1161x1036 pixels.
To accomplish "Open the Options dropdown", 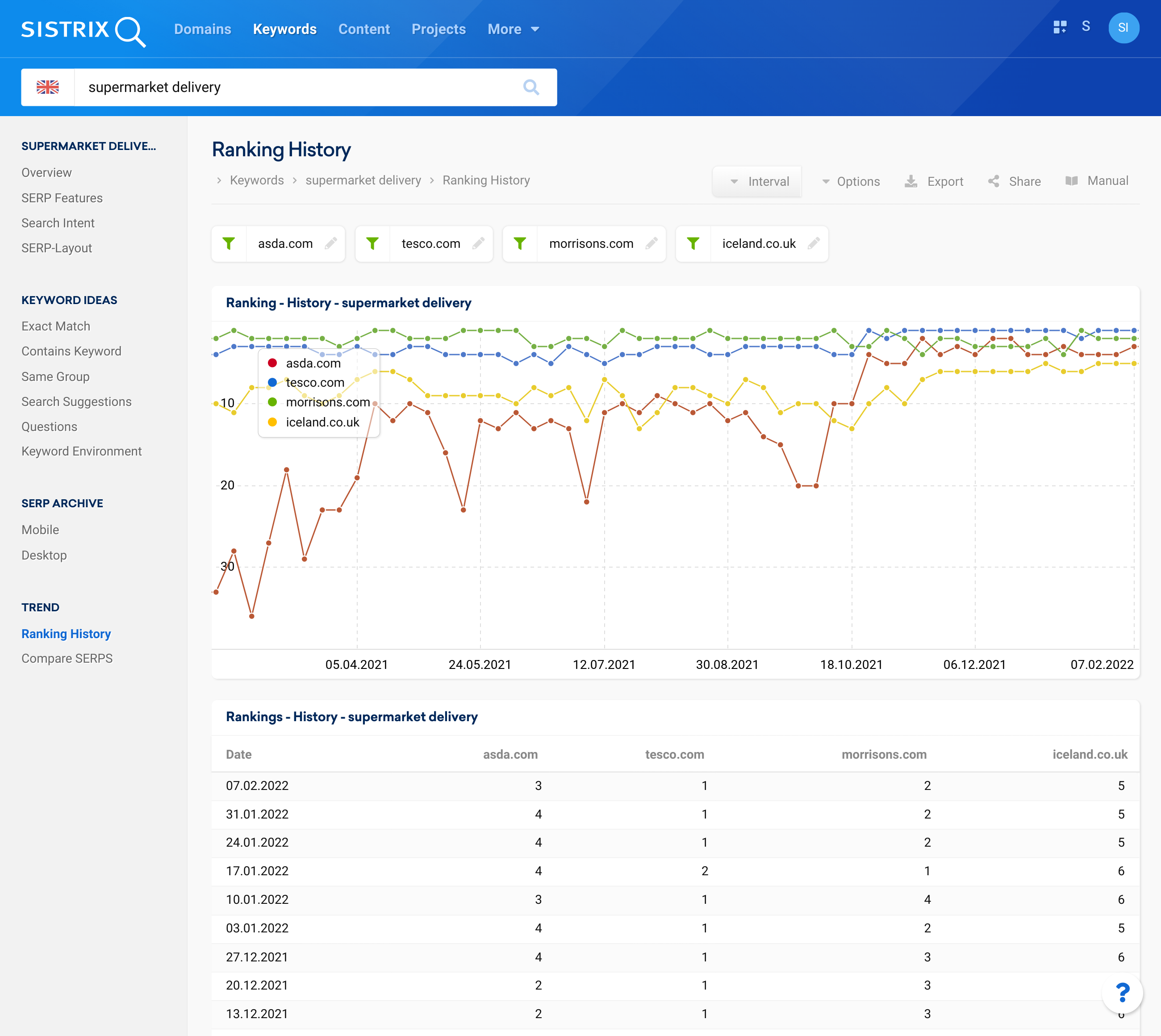I will 851,182.
